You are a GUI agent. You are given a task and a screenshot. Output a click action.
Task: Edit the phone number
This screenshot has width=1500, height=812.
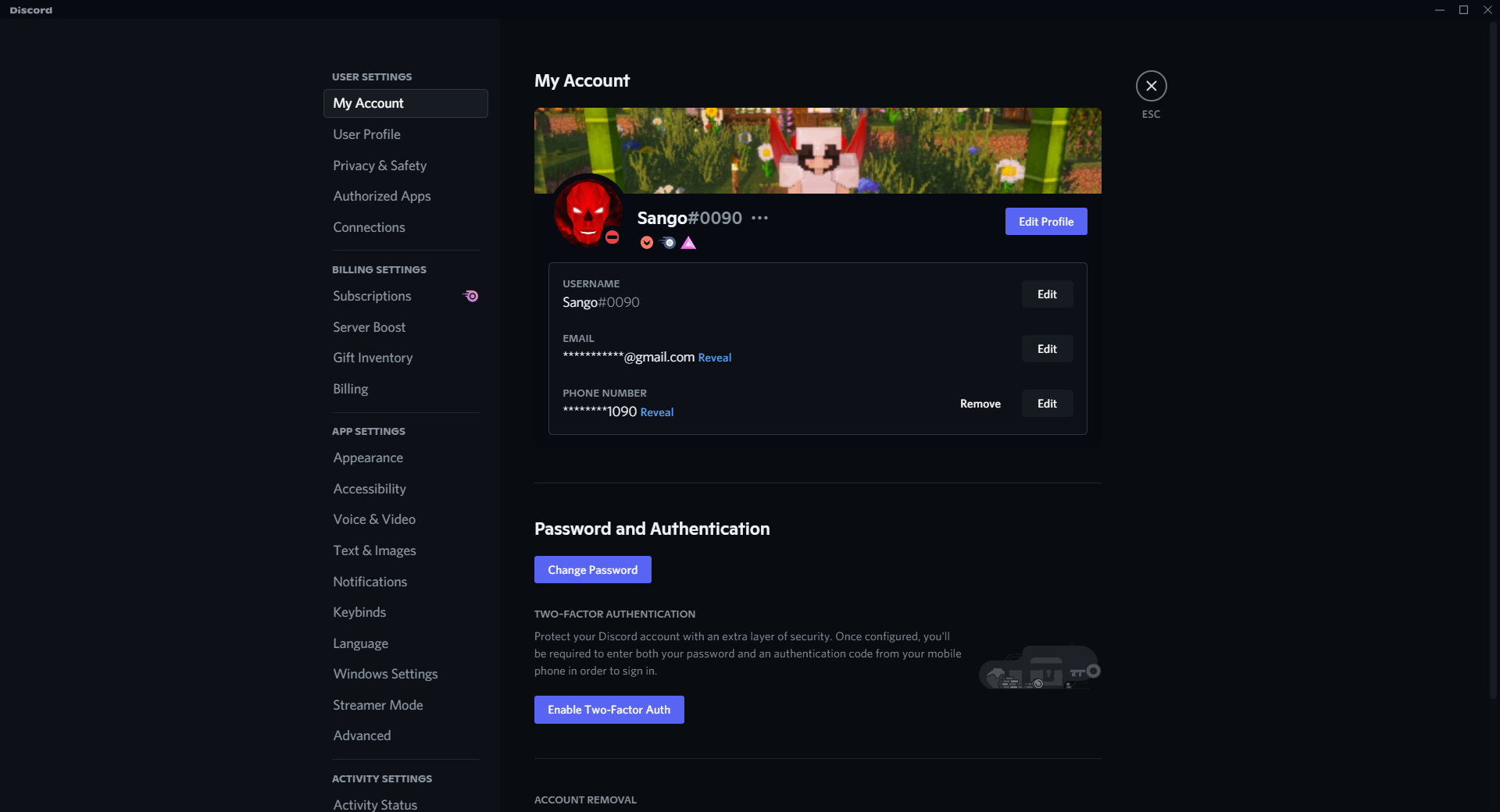pyautogui.click(x=1047, y=404)
